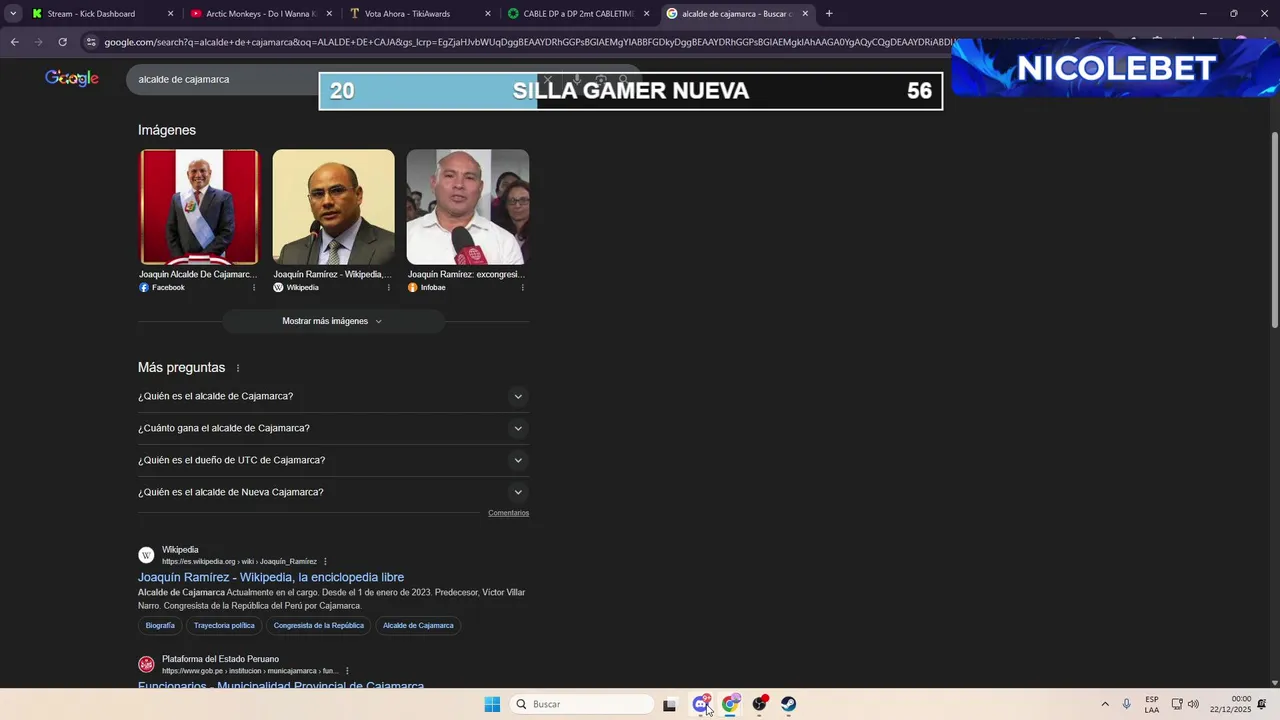
Task: Open options menu for gob.pe result
Action: click(x=347, y=671)
